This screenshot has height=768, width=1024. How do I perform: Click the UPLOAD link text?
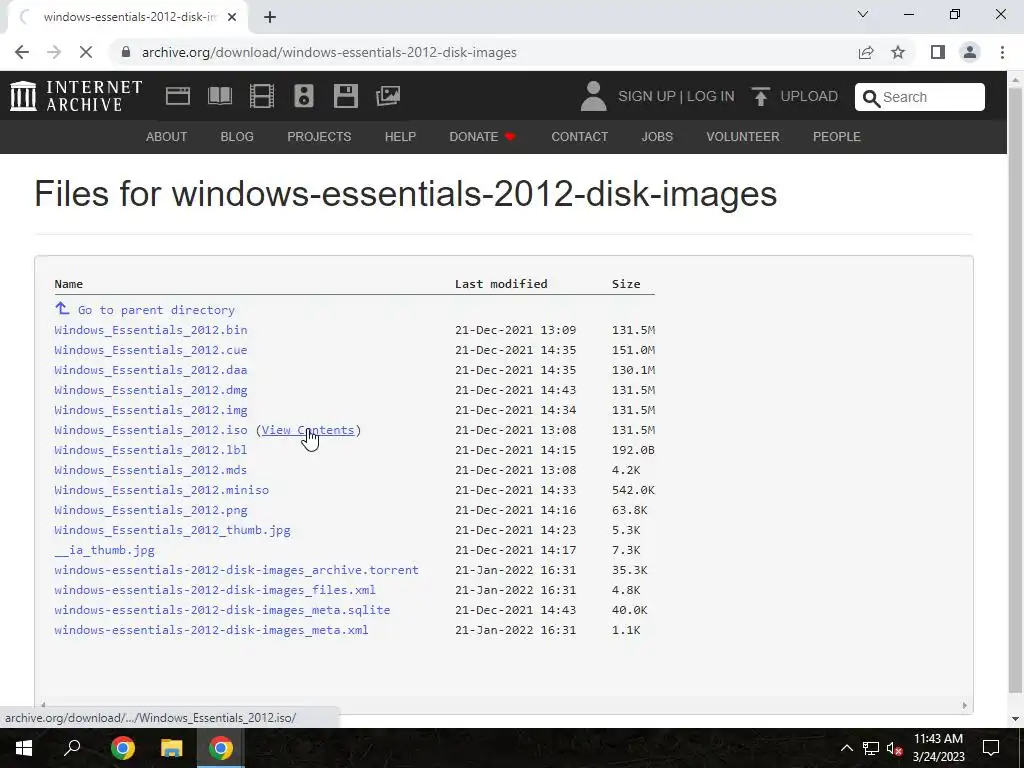[x=809, y=96]
